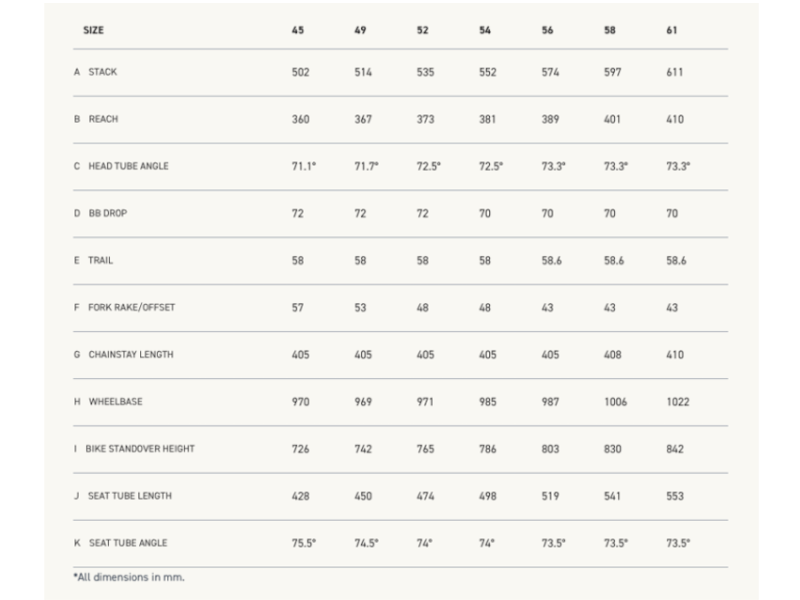
Task: Click the stack value 611
Action: coord(675,73)
